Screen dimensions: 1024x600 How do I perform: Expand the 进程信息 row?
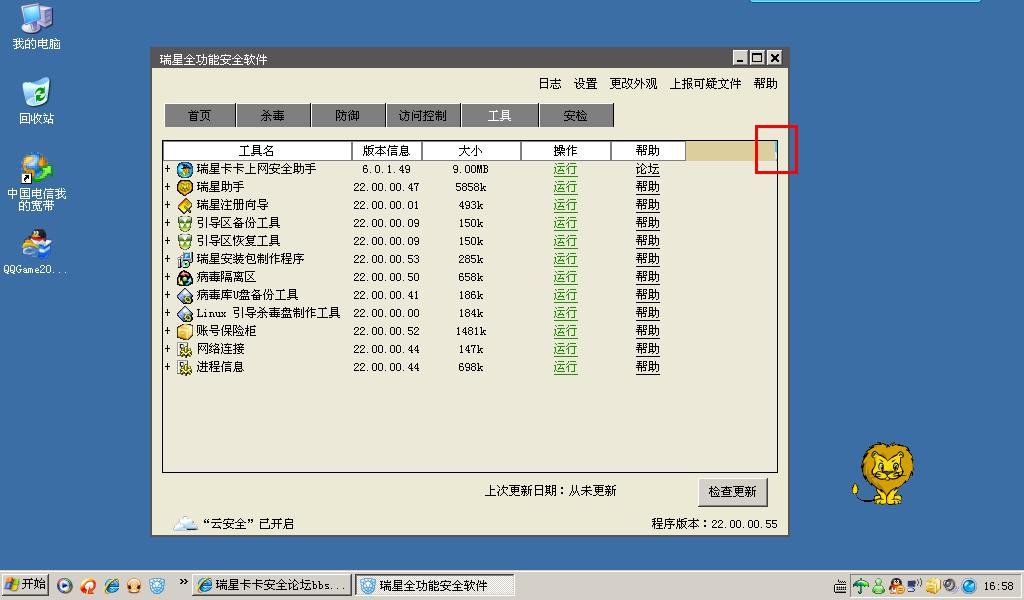tap(168, 367)
